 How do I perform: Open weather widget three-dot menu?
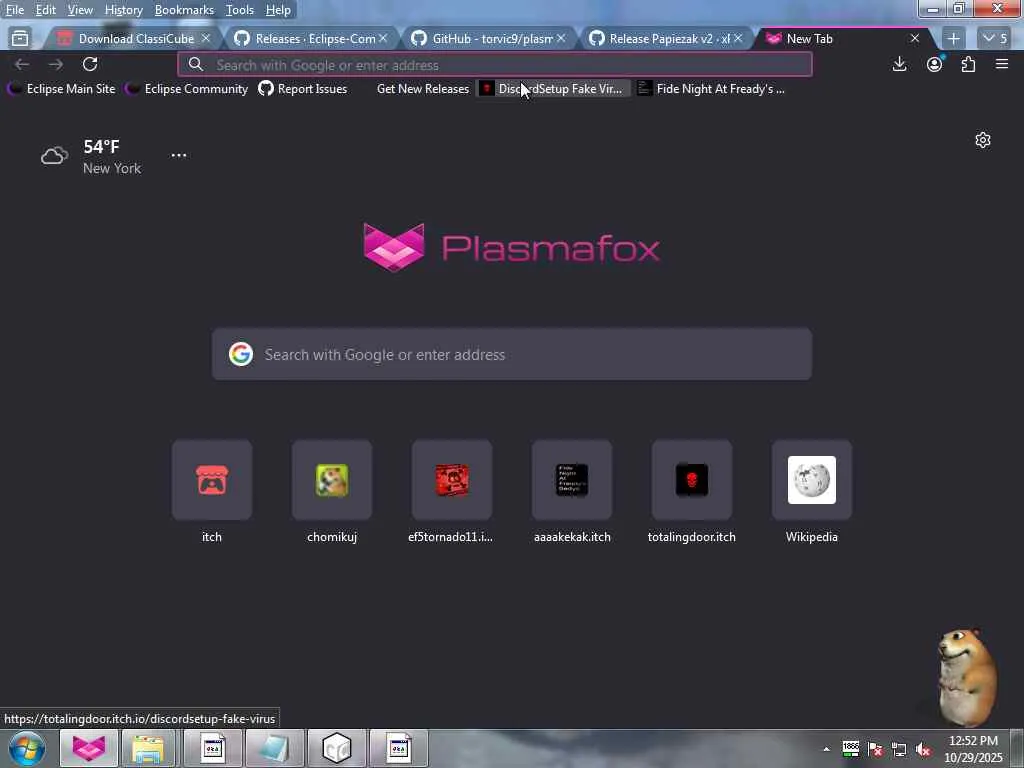[178, 155]
